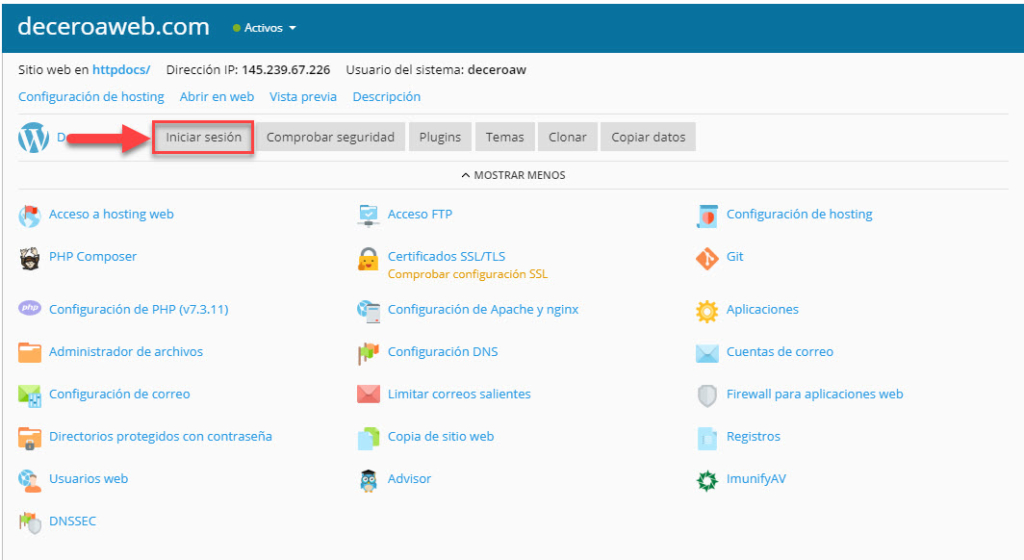Viewport: 1024px width, 560px height.
Task: Click the Usuarios web icon
Action: (x=29, y=480)
